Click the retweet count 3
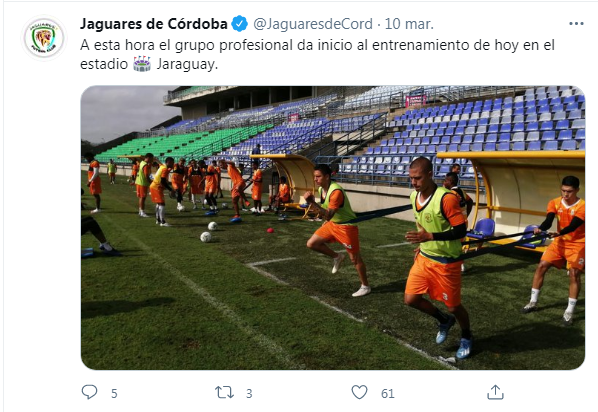Image resolution: width=598 pixels, height=412 pixels. (249, 393)
